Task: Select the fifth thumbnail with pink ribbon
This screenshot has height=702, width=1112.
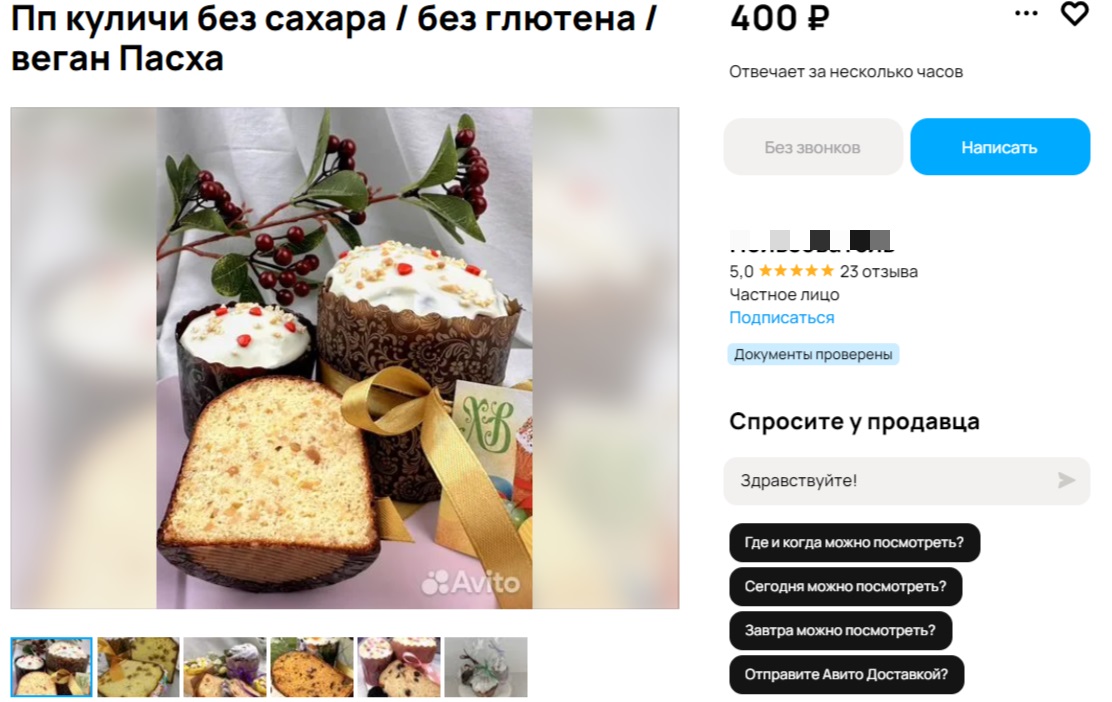Action: click(399, 667)
